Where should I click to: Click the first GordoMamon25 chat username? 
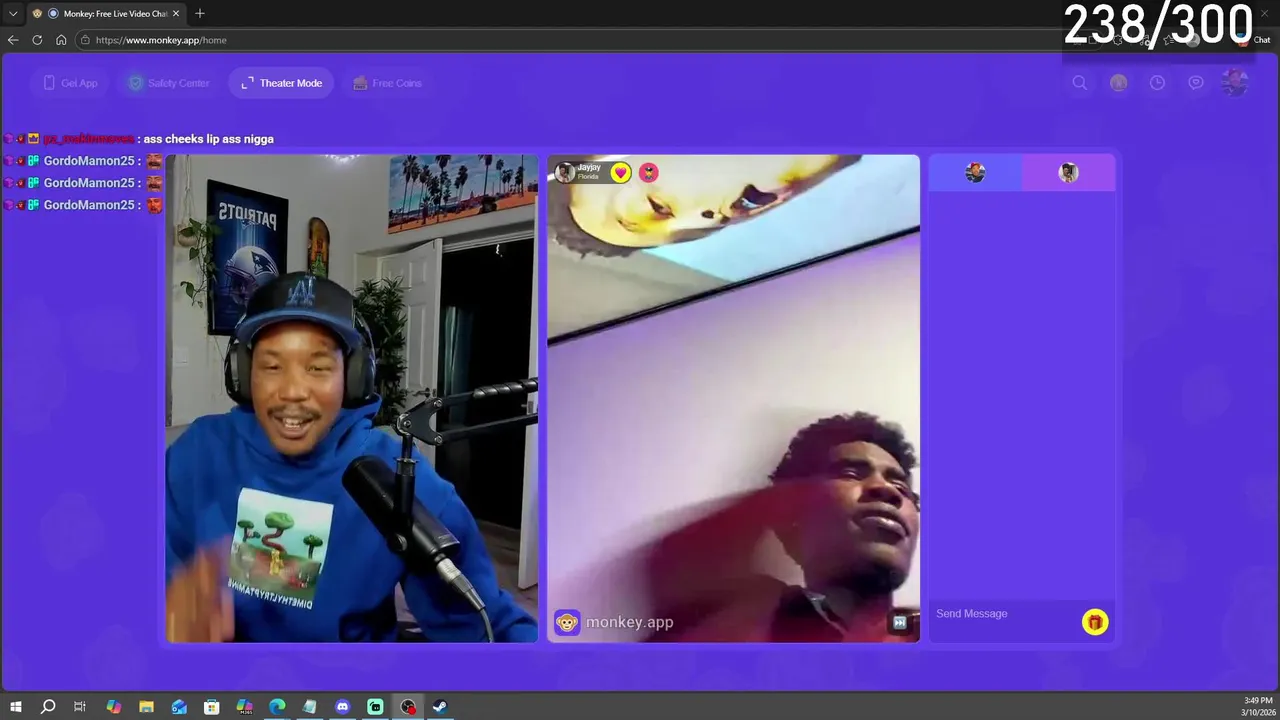[x=88, y=161]
